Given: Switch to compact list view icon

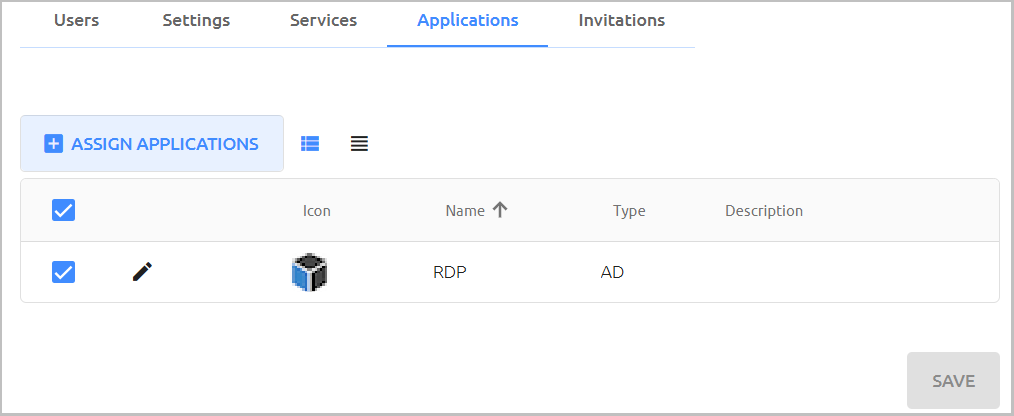Looking at the screenshot, I should (360, 144).
